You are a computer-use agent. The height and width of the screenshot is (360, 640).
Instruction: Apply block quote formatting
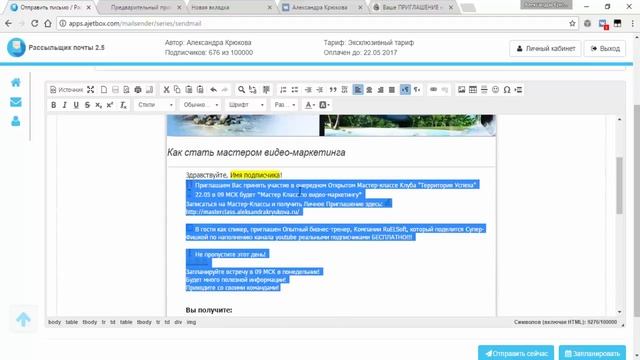click(333, 90)
